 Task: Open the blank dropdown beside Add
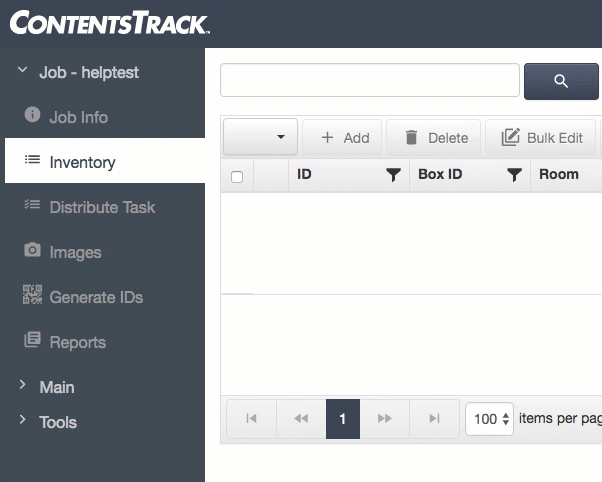[260, 137]
